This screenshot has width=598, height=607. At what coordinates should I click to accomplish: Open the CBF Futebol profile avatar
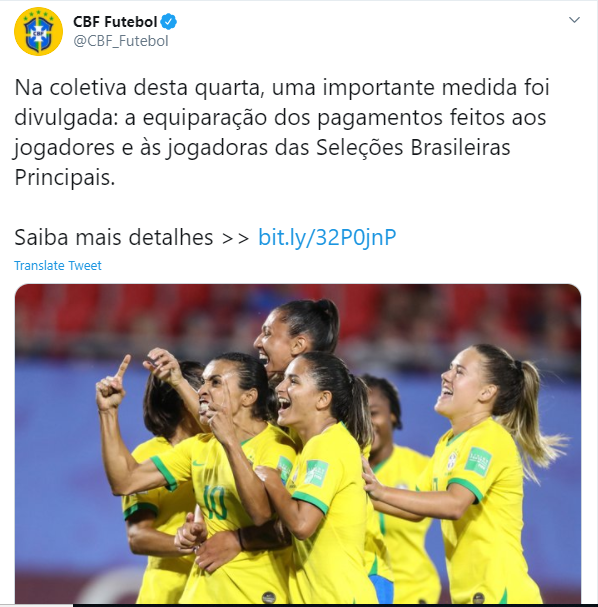[x=38, y=31]
